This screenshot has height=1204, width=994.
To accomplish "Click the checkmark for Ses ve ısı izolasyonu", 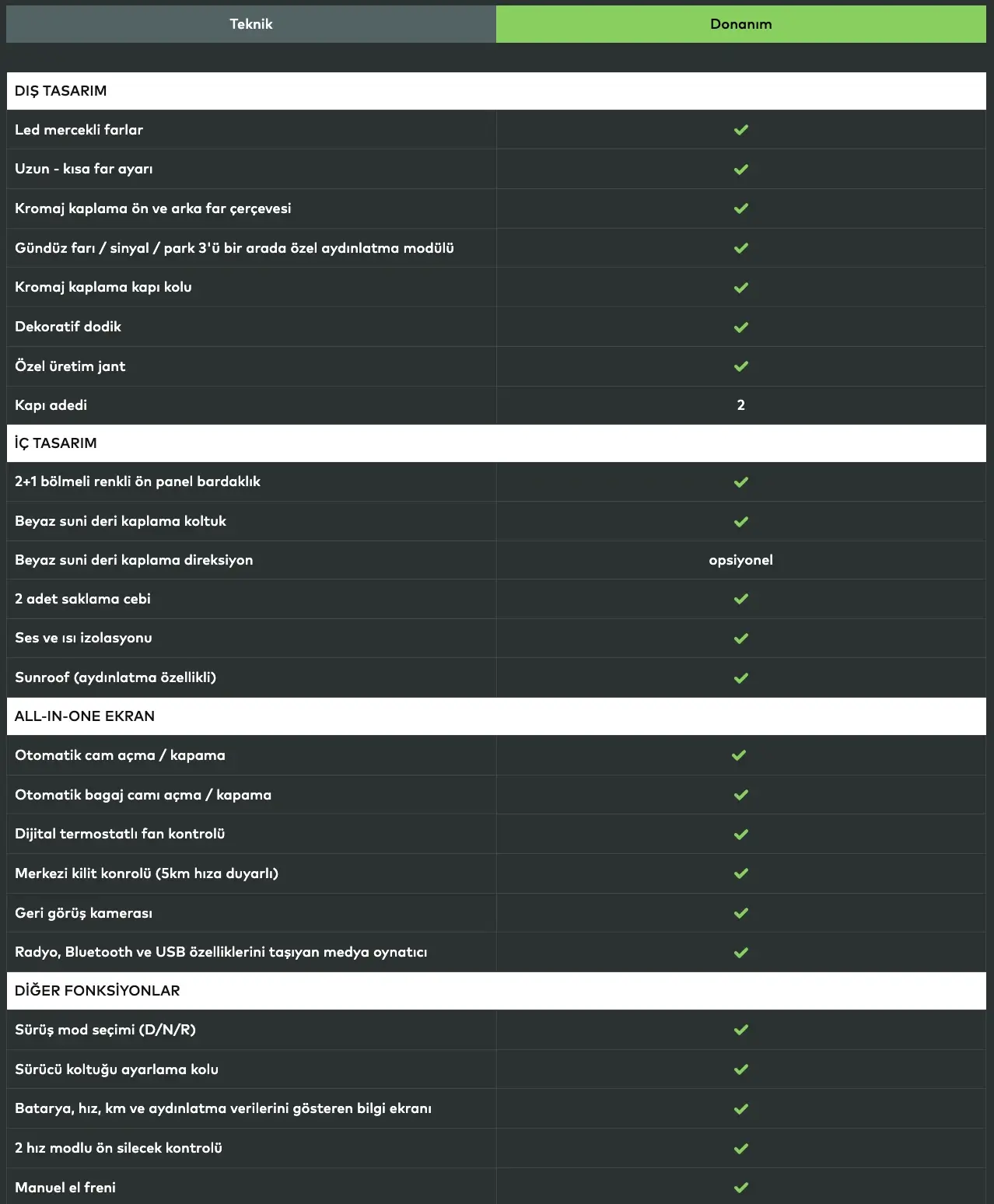I will tap(741, 639).
